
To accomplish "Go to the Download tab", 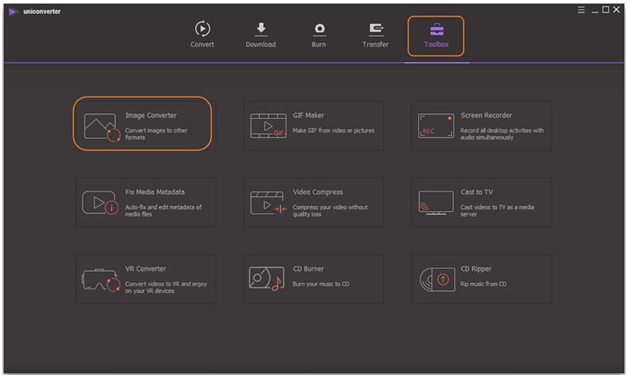I will point(261,35).
